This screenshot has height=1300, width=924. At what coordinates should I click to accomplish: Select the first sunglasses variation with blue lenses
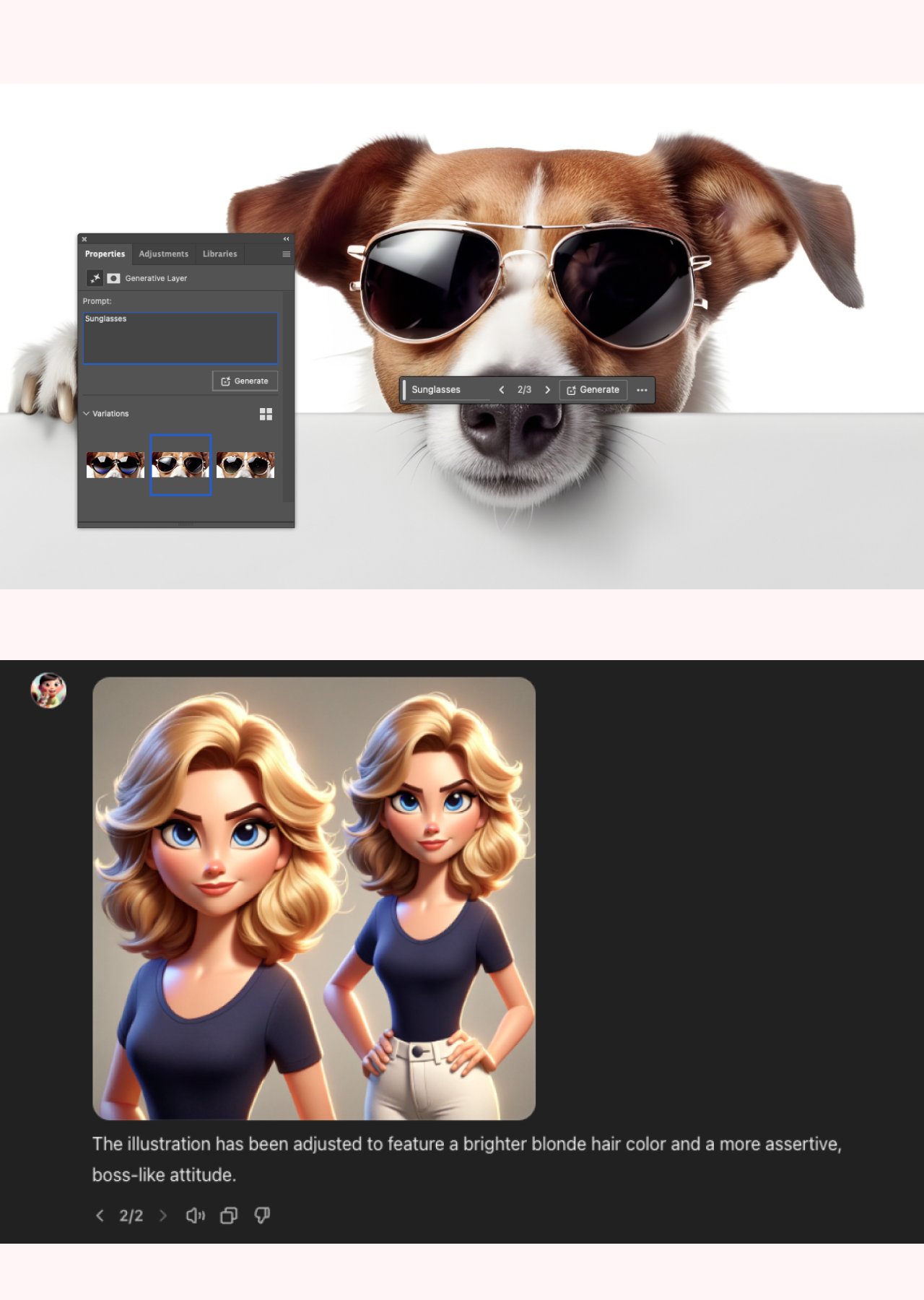coord(115,465)
